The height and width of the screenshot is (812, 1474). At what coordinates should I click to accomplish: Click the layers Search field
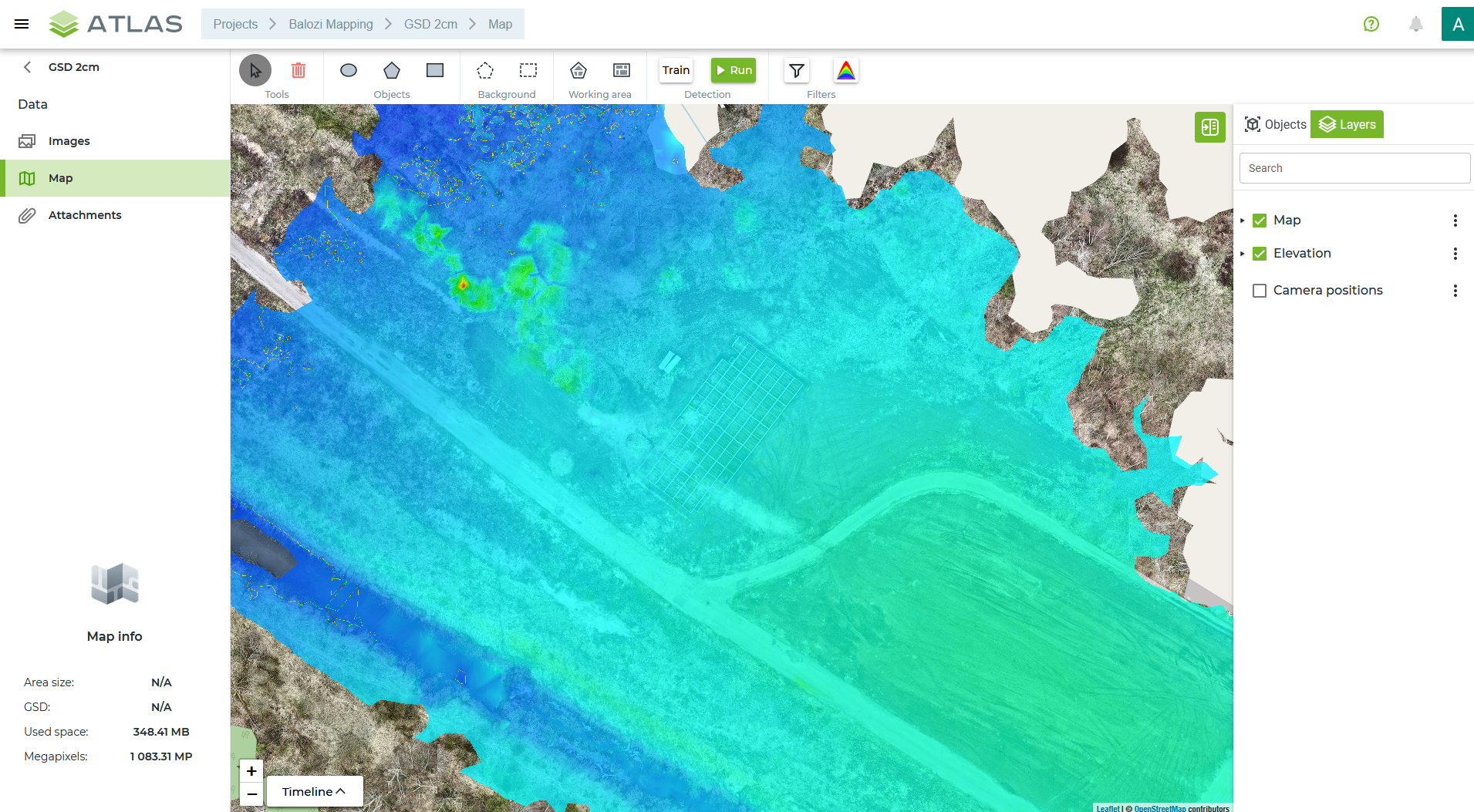point(1354,168)
